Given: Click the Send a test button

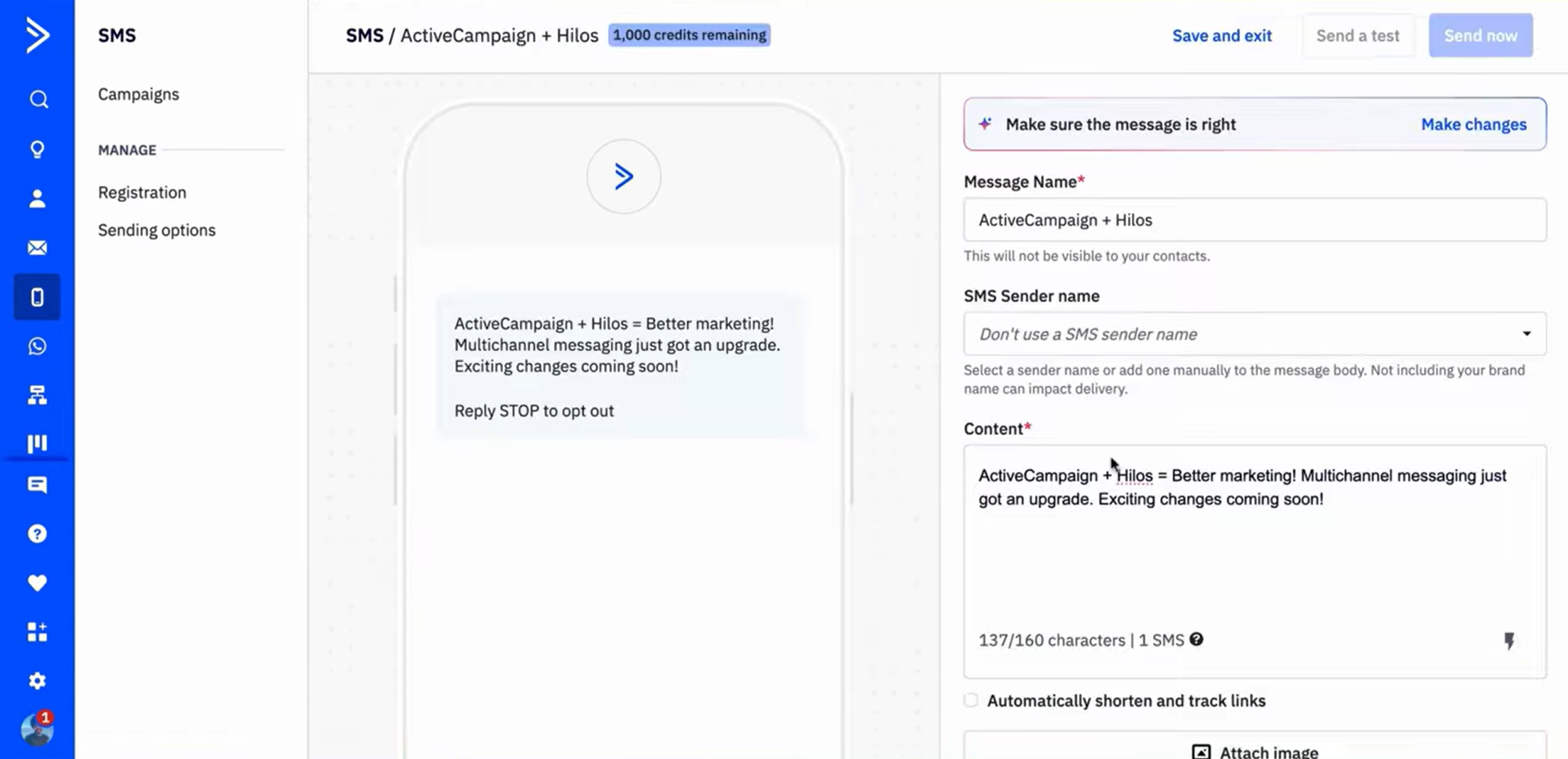Looking at the screenshot, I should [1358, 36].
